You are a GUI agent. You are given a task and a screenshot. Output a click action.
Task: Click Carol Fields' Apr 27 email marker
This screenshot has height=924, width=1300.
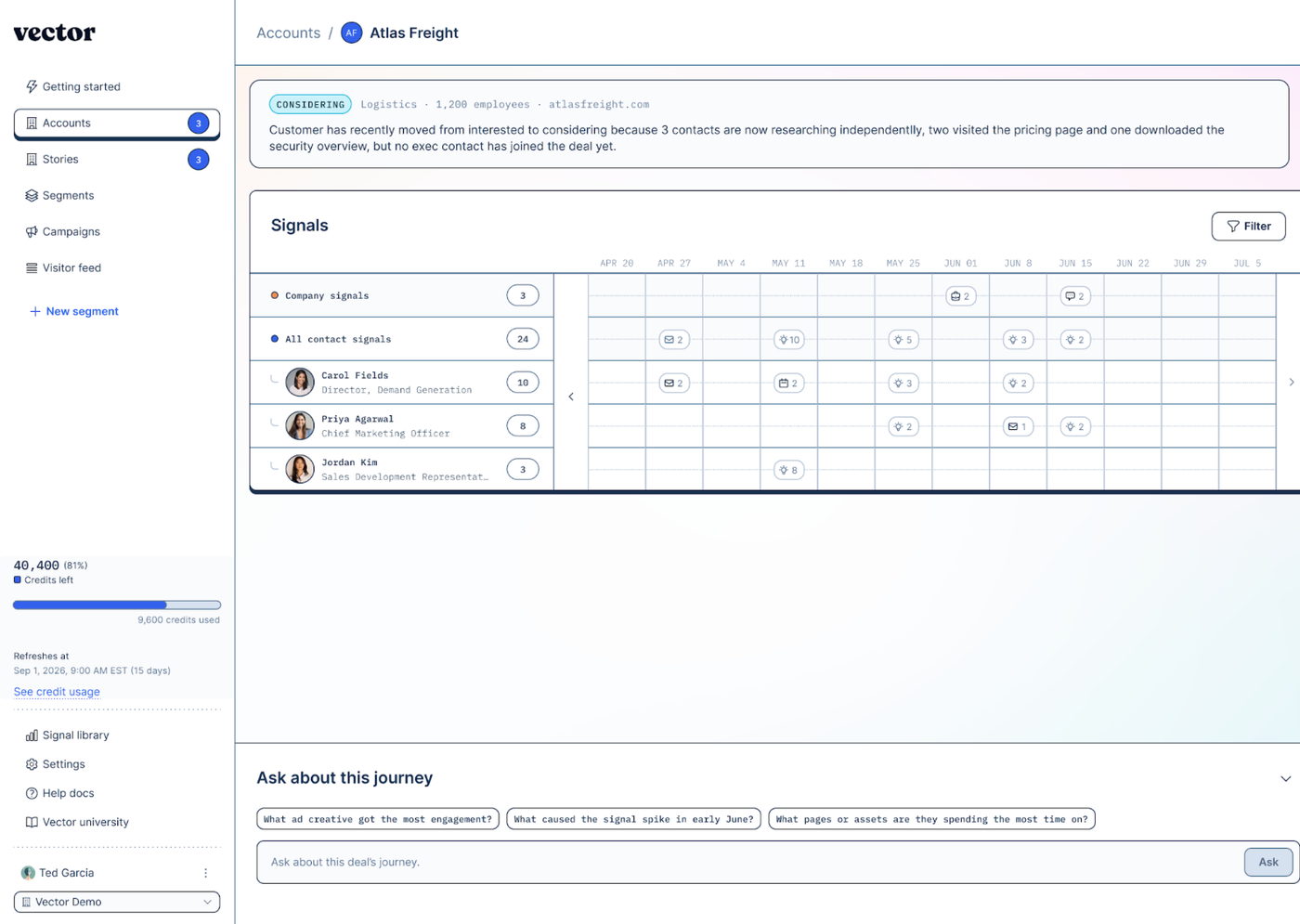tap(674, 384)
